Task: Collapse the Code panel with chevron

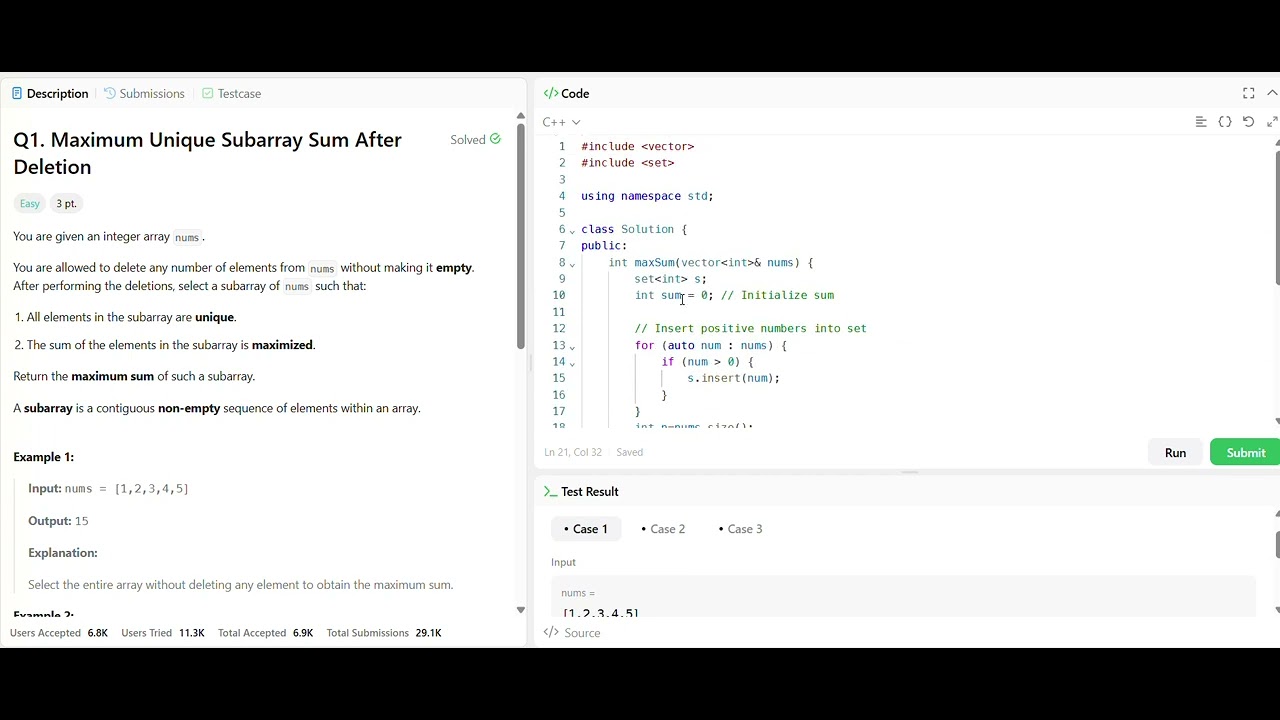Action: (x=1272, y=93)
